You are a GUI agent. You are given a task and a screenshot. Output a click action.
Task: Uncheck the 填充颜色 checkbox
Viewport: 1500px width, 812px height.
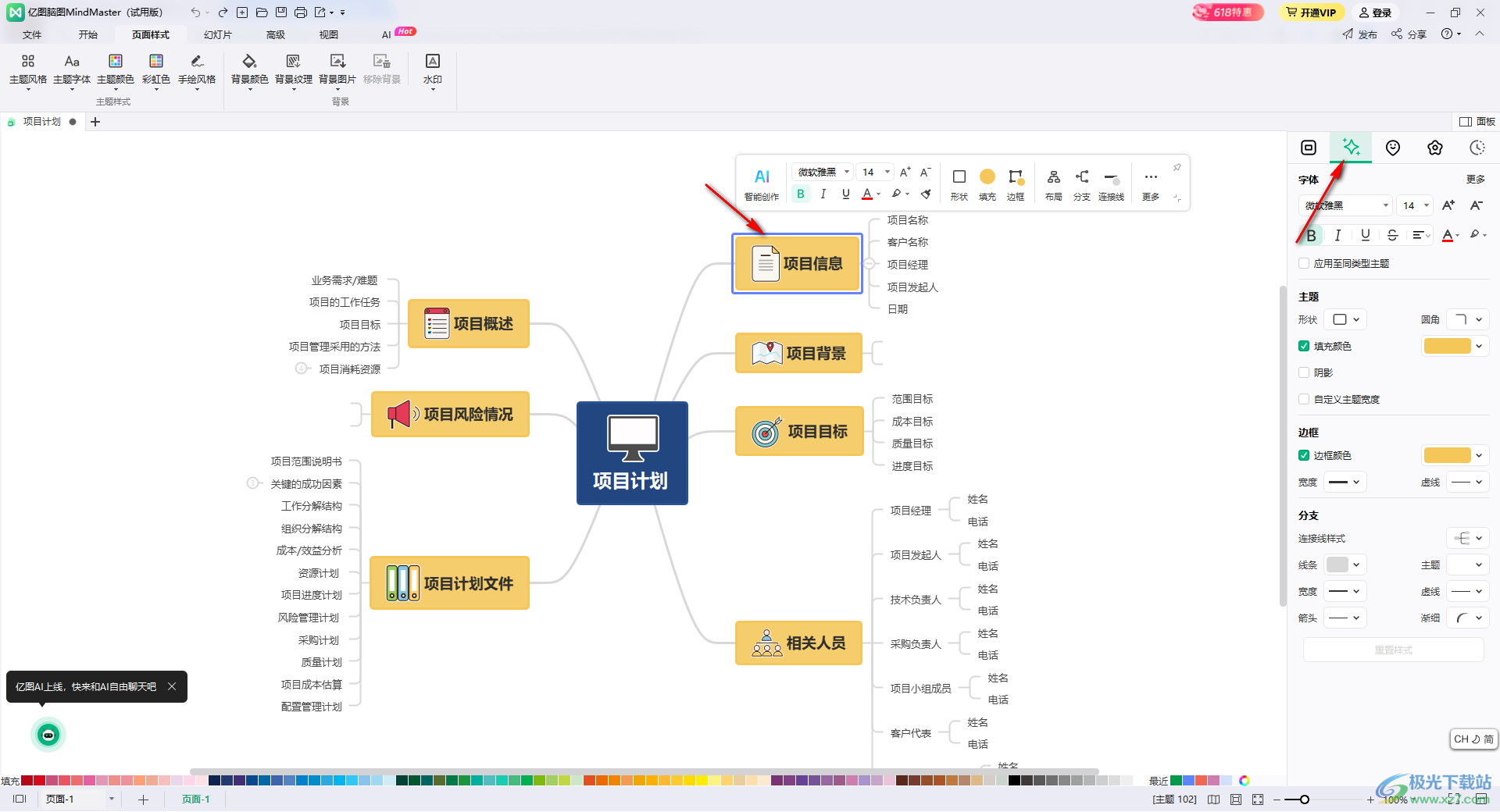point(1304,346)
